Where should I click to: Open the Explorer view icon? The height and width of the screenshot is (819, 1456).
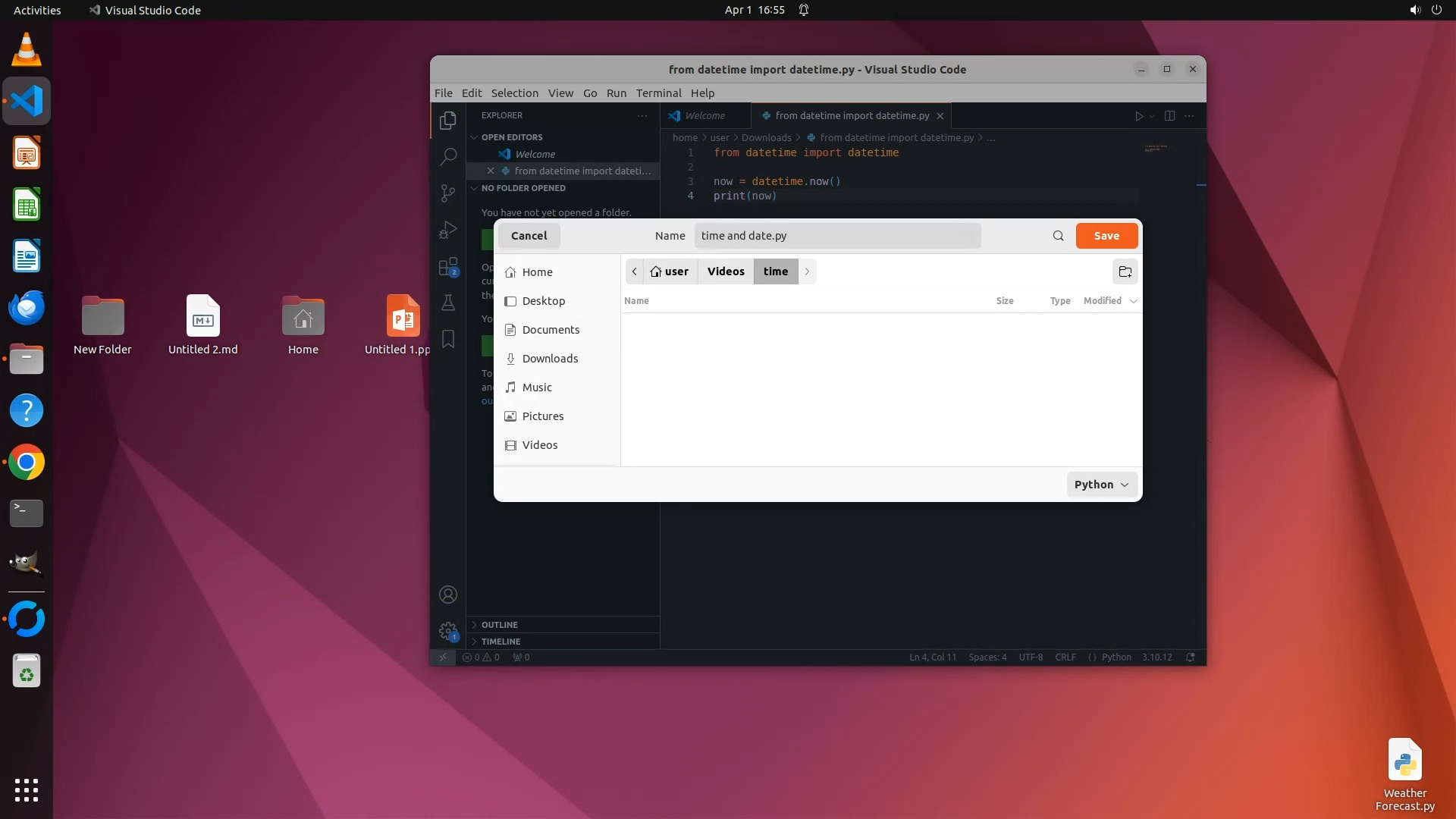pos(448,121)
